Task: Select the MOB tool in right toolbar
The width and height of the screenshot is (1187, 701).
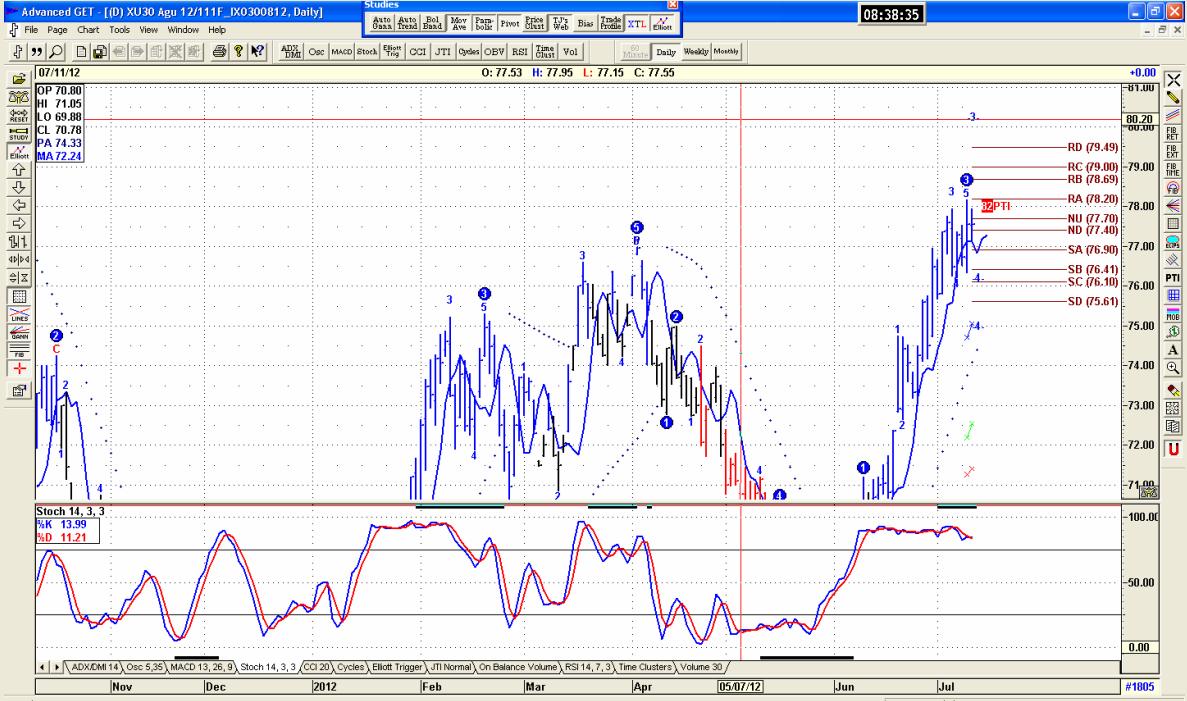Action: click(1172, 313)
